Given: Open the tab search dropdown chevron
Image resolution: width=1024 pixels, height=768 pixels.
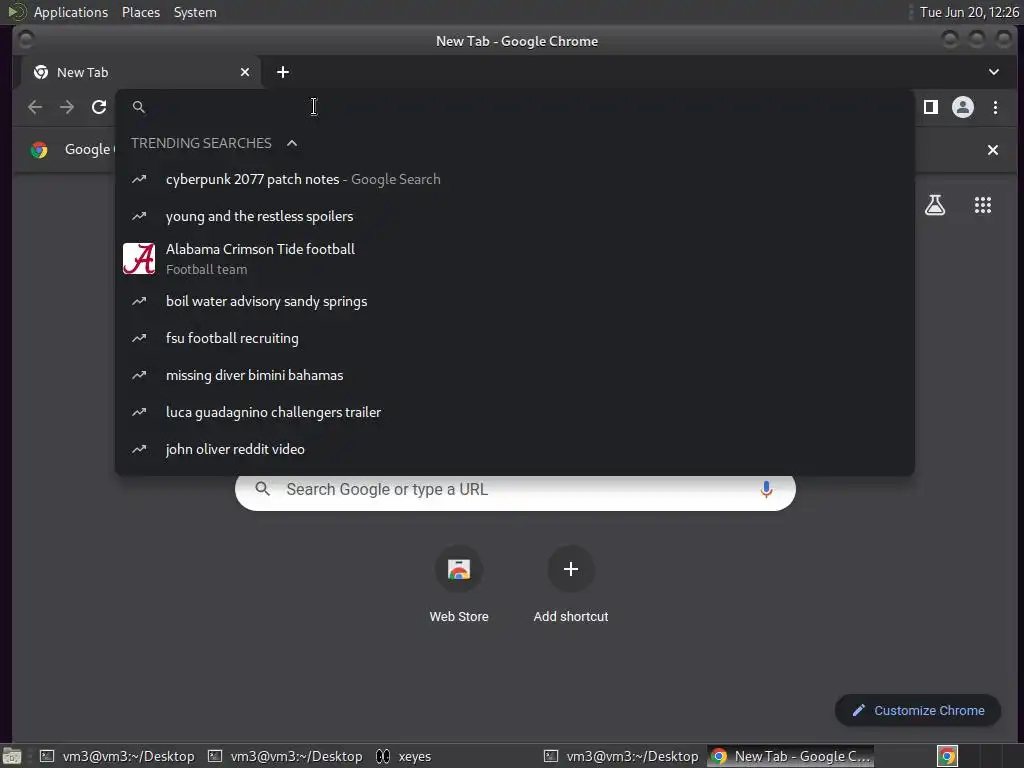Looking at the screenshot, I should coord(993,72).
